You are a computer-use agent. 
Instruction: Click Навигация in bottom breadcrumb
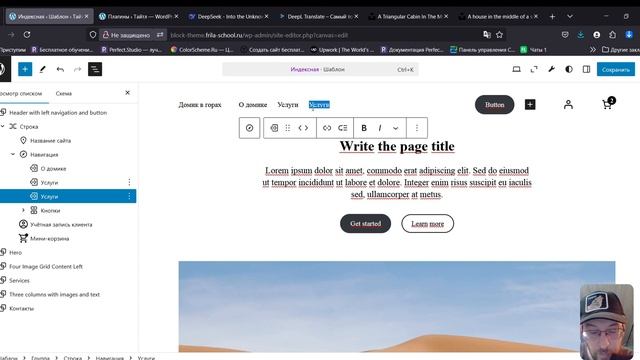(109, 358)
